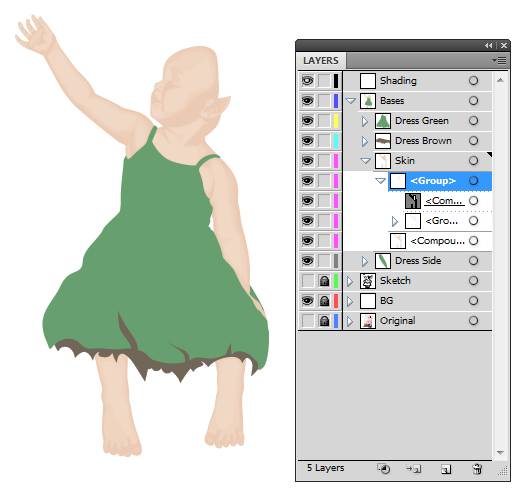Image resolution: width=519 pixels, height=494 pixels.
Task: Click the Create New Sublayer icon
Action: [x=414, y=469]
